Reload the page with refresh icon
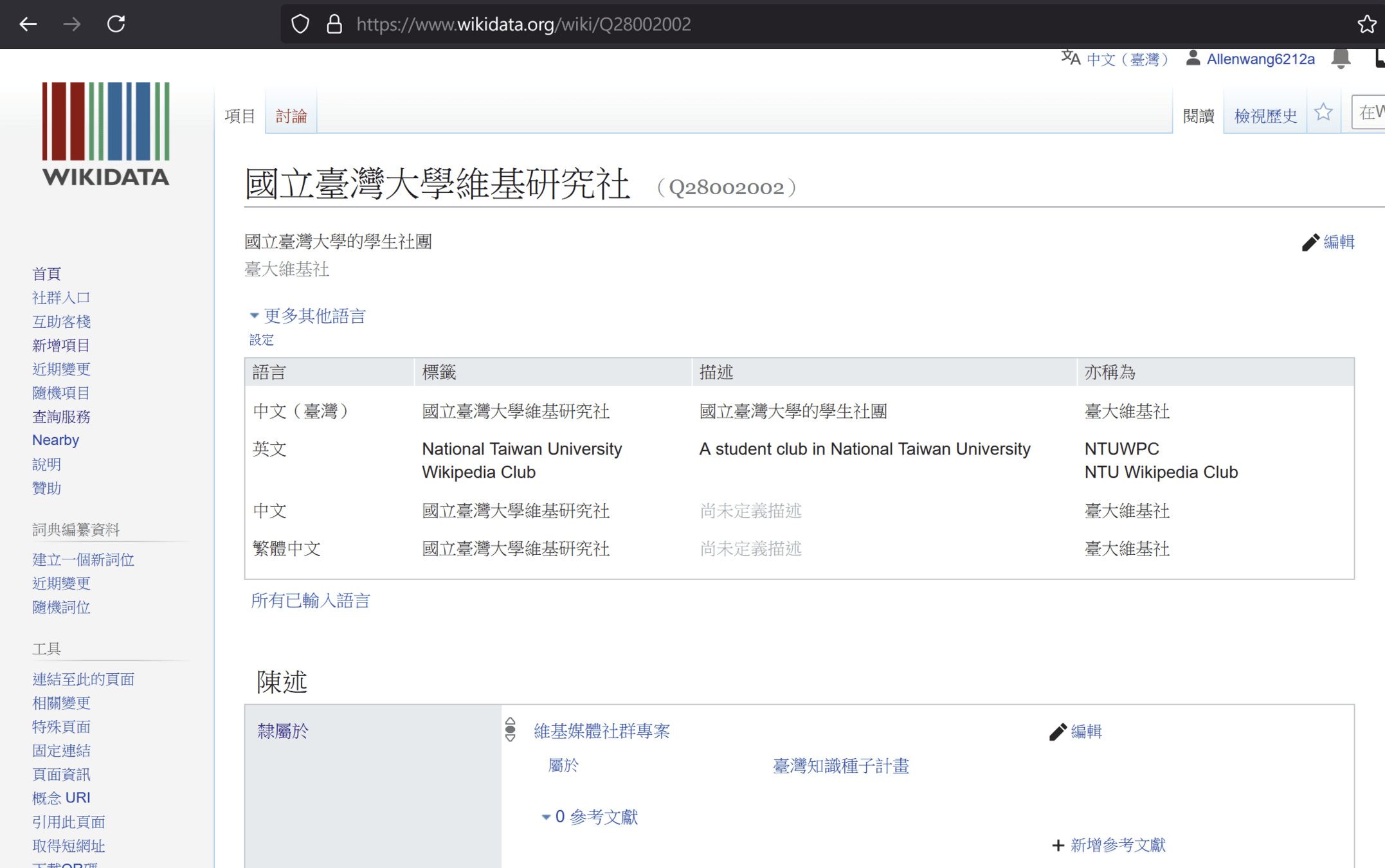This screenshot has width=1385, height=868. [116, 24]
